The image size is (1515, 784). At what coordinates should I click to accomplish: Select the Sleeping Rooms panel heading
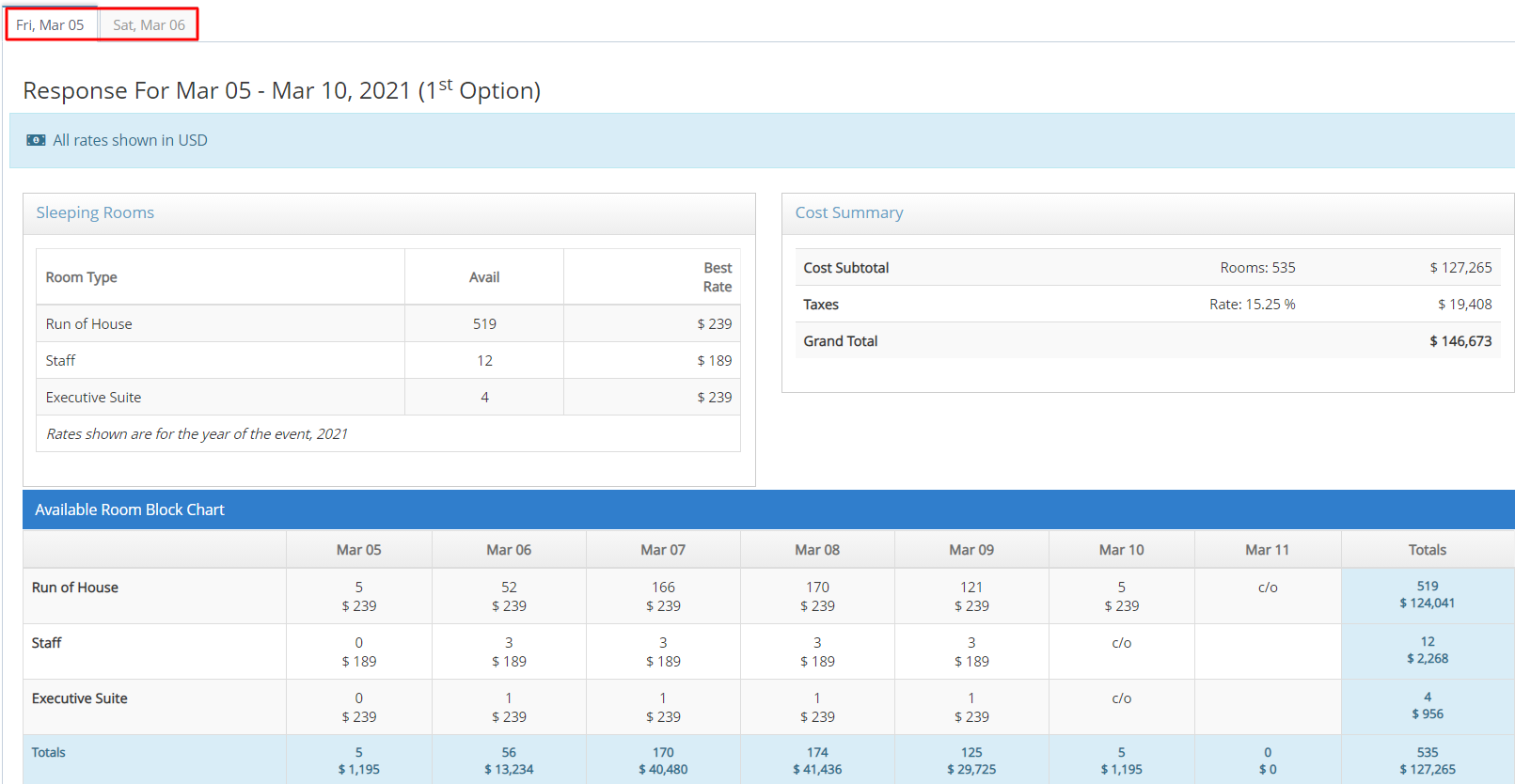[95, 212]
